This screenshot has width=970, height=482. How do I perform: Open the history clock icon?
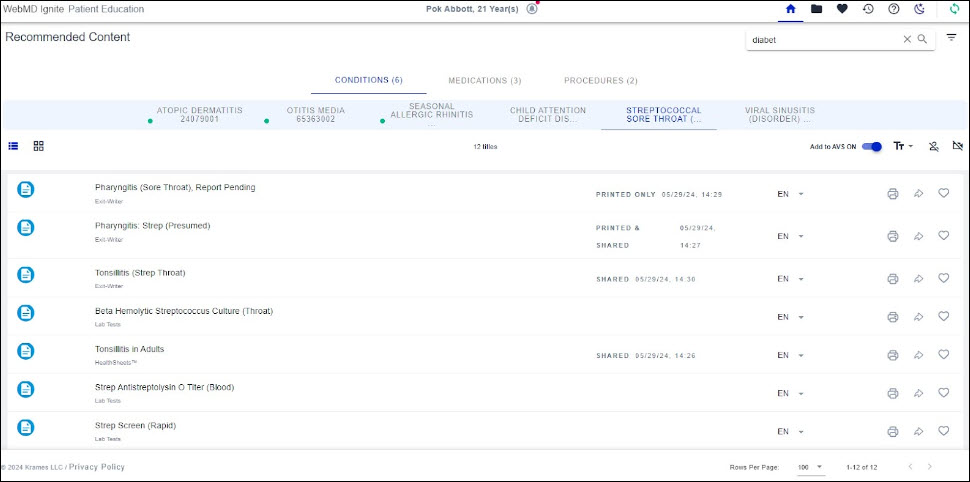point(868,9)
